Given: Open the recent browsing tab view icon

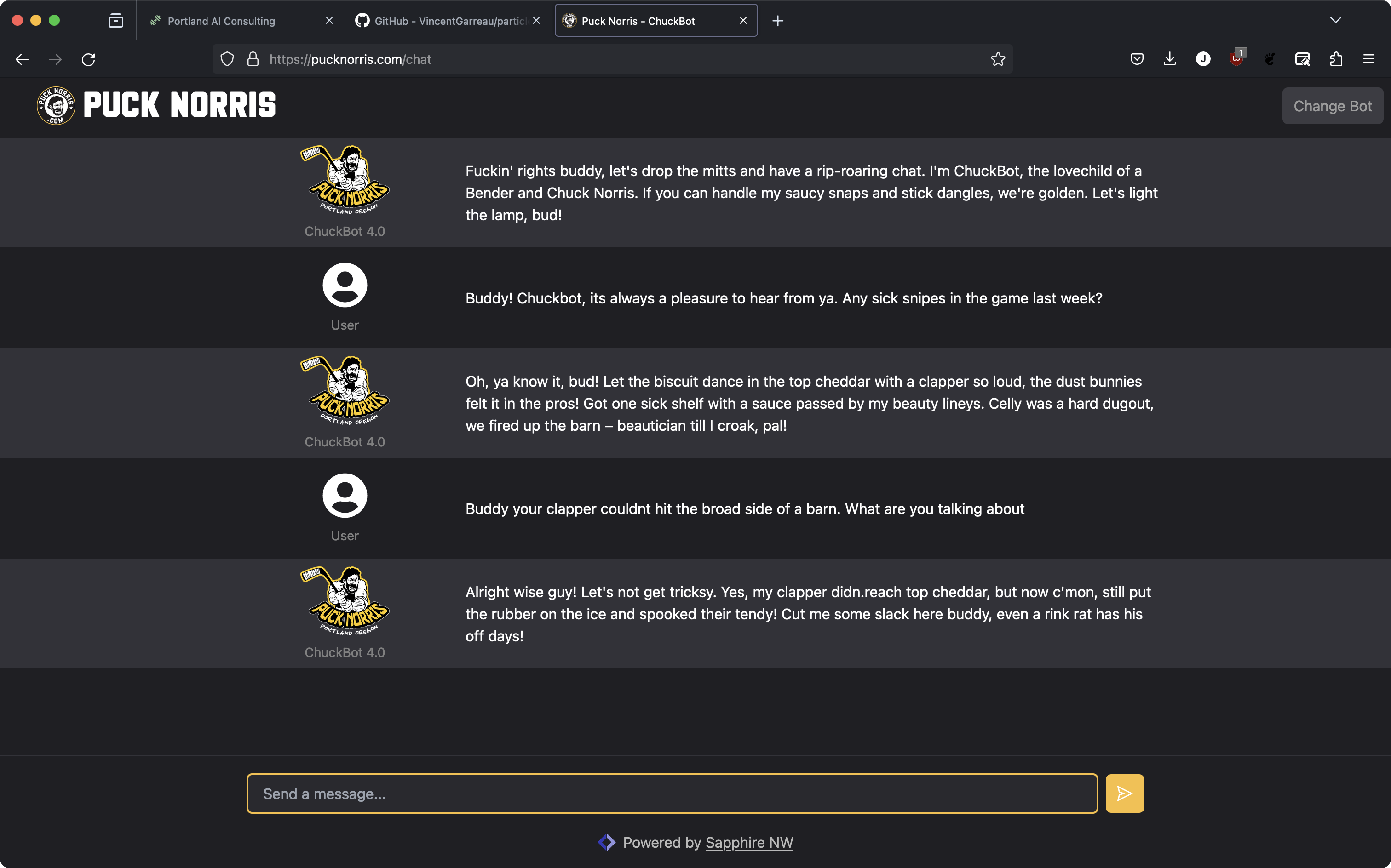Looking at the screenshot, I should coord(115,21).
